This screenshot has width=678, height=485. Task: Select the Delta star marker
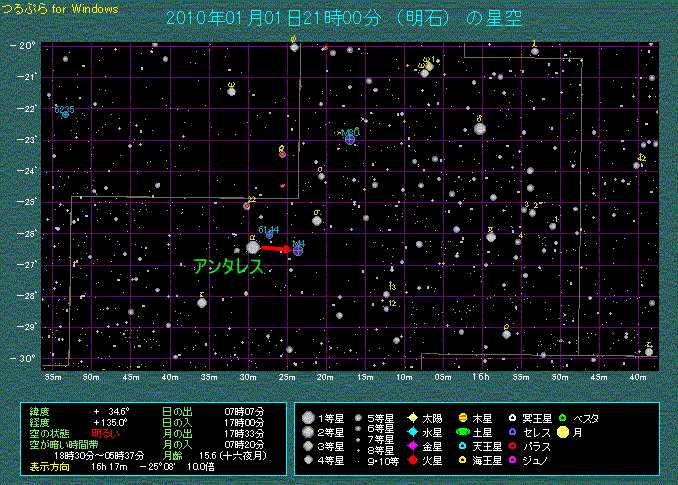click(480, 128)
